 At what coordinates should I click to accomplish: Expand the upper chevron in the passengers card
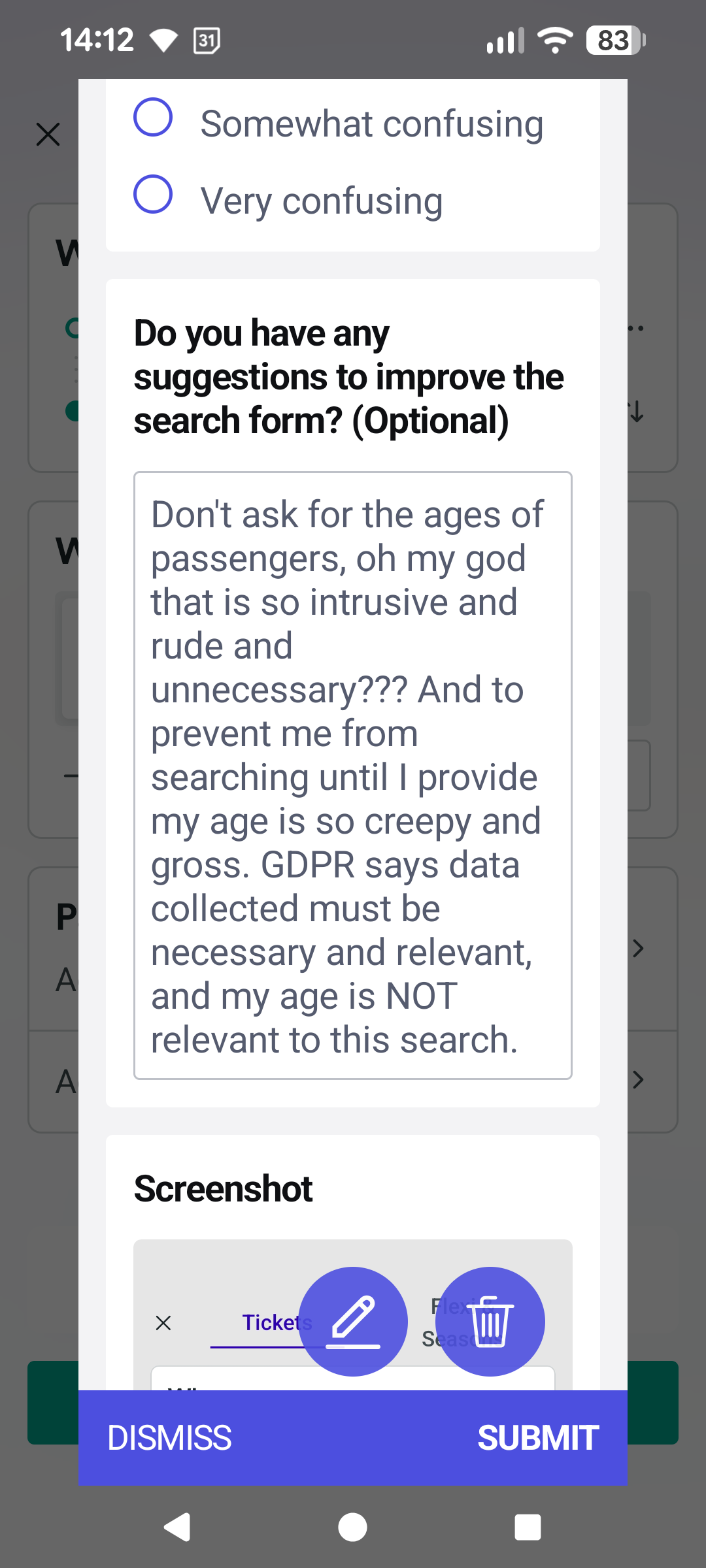pos(639,949)
